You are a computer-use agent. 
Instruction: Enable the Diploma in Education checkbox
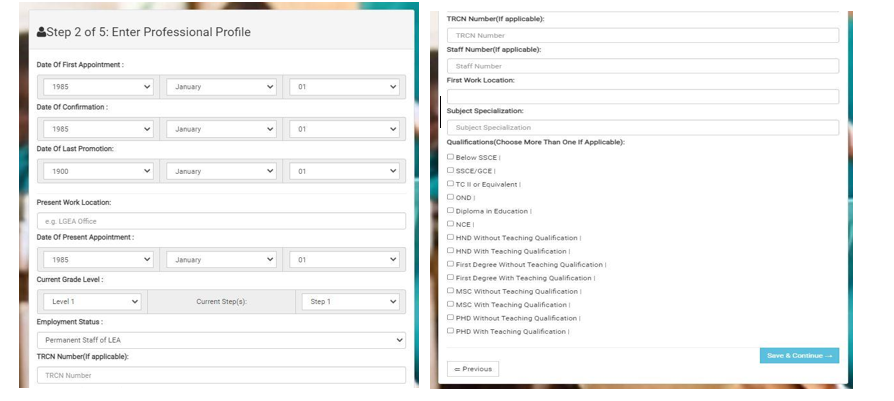[451, 211]
